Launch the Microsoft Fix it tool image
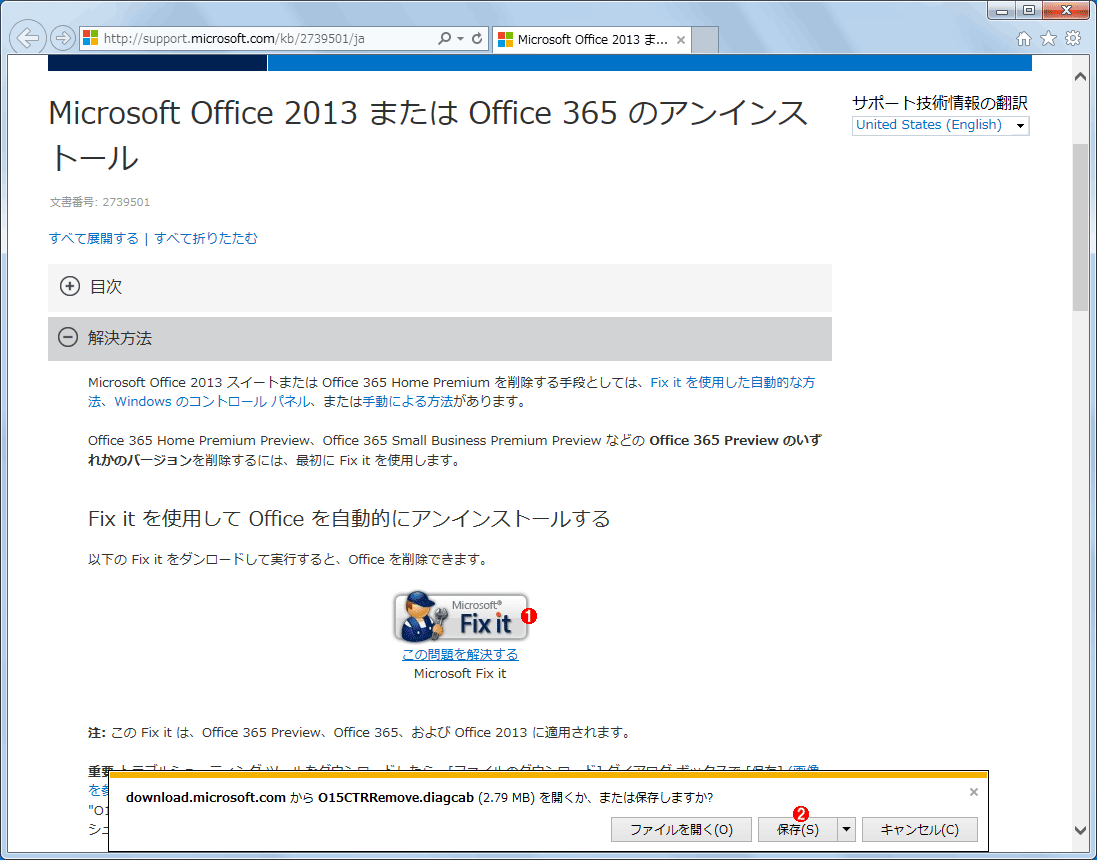Image resolution: width=1097 pixels, height=860 pixels. [x=461, y=616]
